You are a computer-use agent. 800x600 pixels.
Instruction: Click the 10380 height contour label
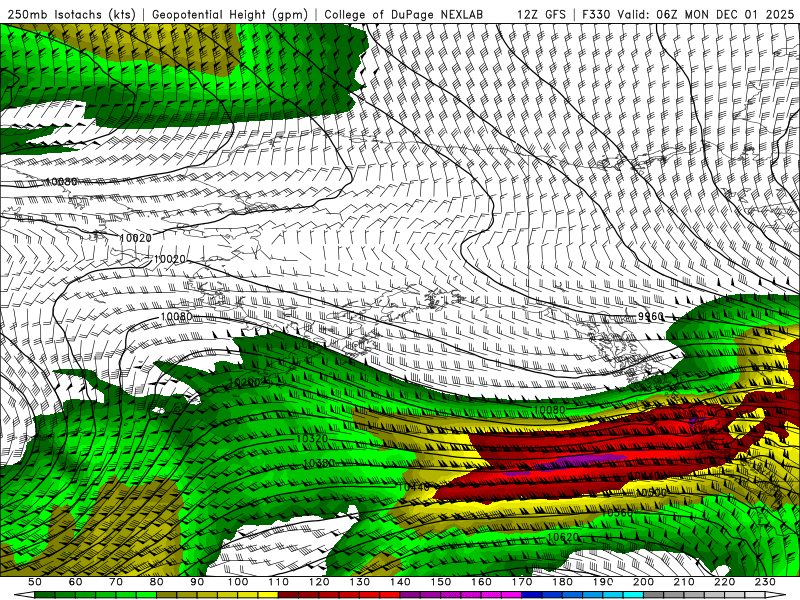point(319,463)
